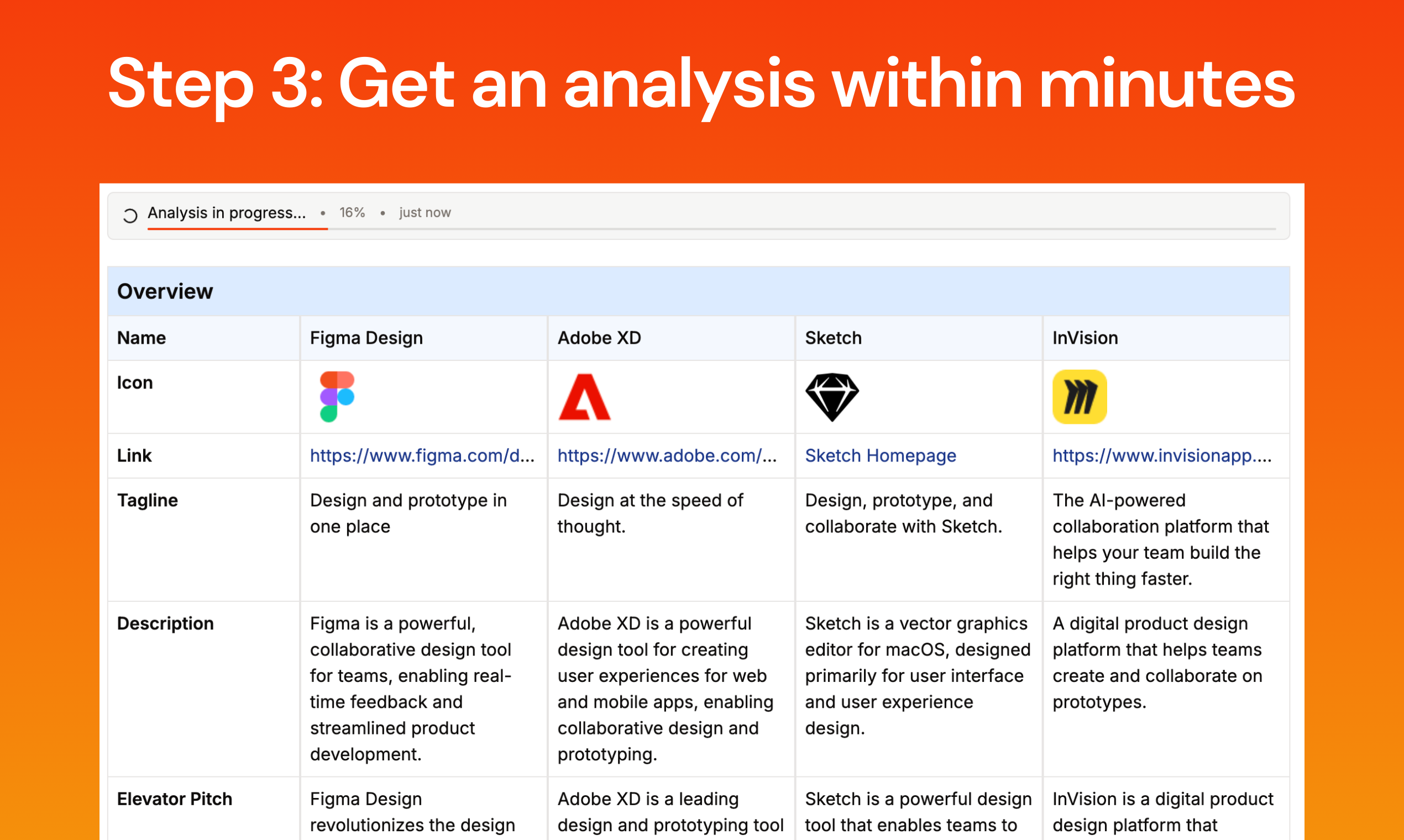The width and height of the screenshot is (1404, 840).
Task: Click the Description row label
Action: (x=165, y=623)
